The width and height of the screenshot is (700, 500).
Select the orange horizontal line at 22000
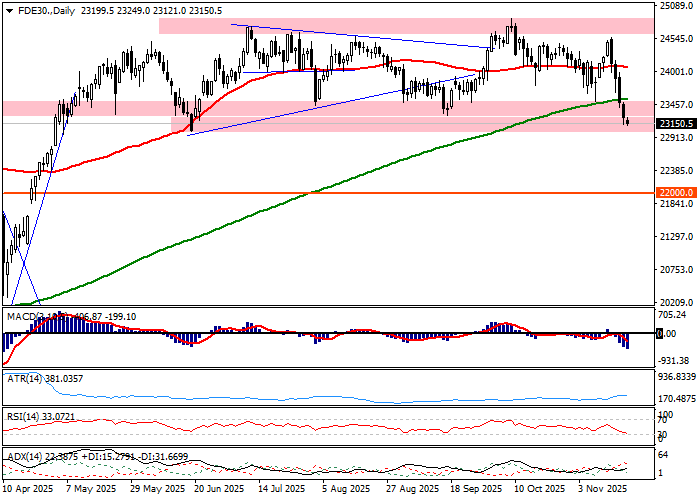pyautogui.click(x=300, y=192)
